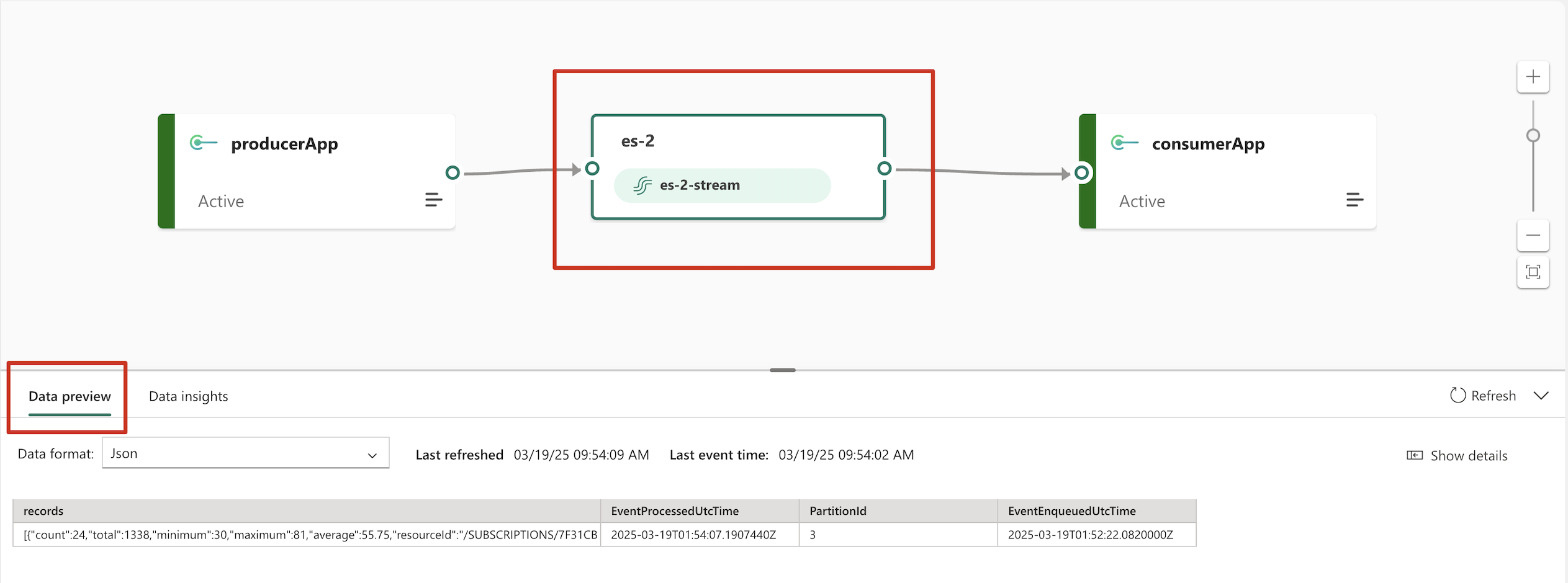Click the Last refreshed timestamp 09:54:09 AM

[582, 455]
